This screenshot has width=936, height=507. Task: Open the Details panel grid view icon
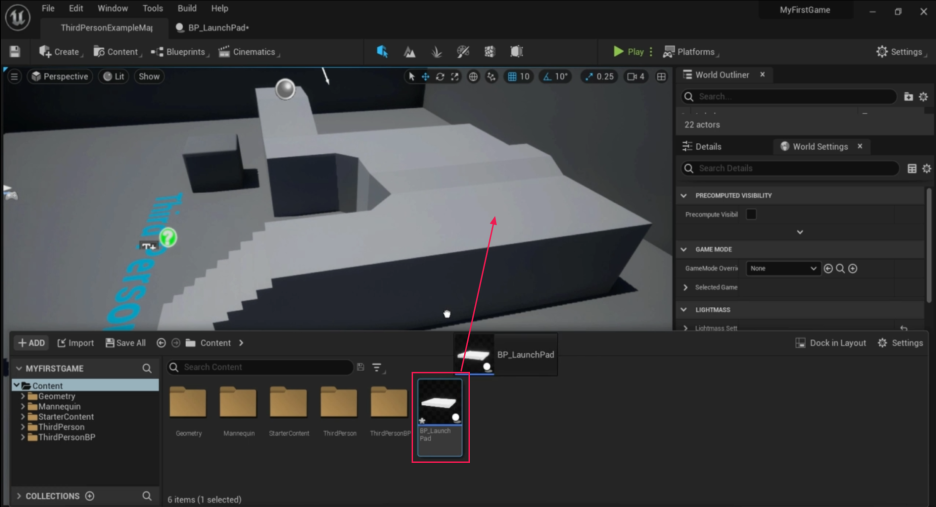pyautogui.click(x=912, y=168)
